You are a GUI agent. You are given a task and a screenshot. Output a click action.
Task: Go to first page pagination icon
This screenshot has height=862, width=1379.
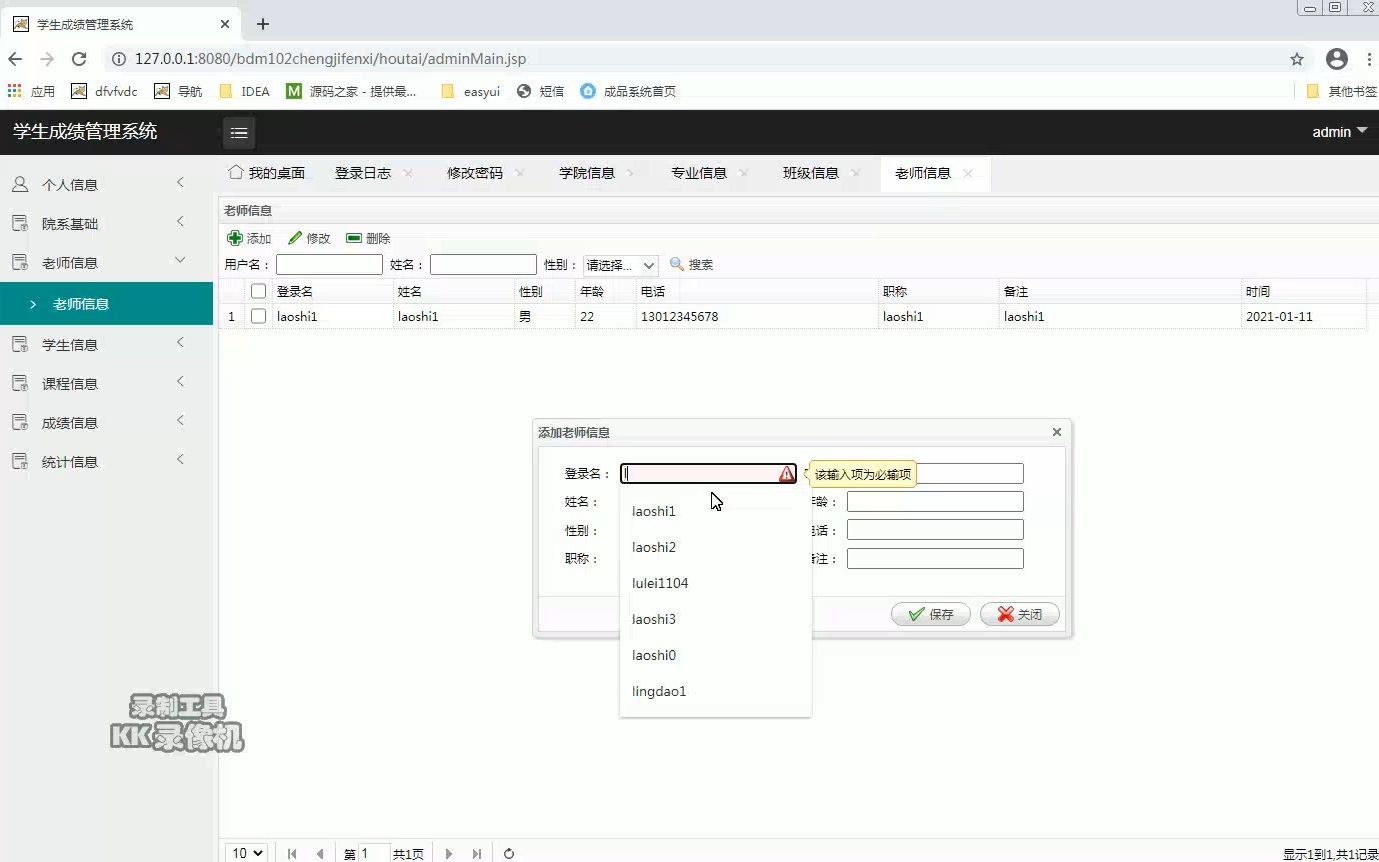click(x=292, y=854)
